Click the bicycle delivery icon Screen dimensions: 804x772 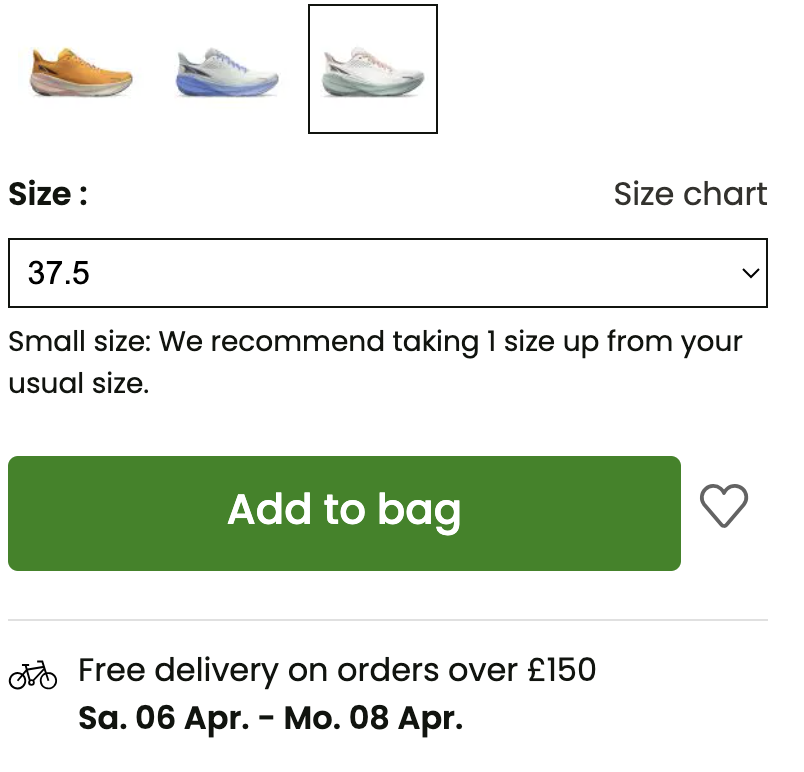(33, 675)
